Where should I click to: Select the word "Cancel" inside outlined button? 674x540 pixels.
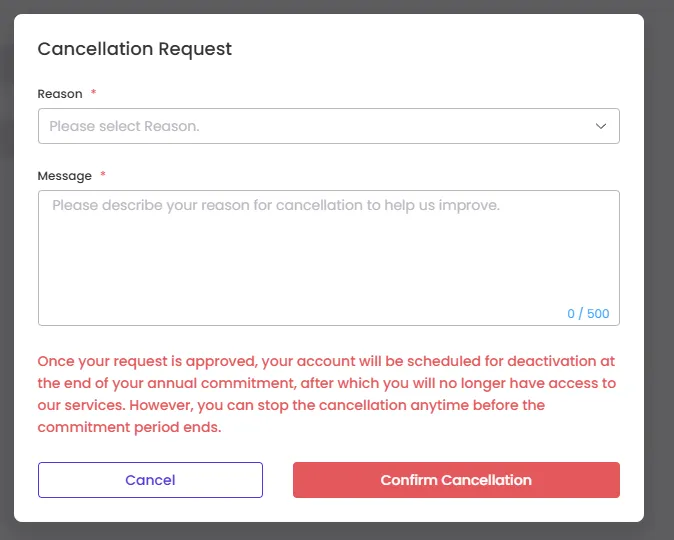(150, 480)
